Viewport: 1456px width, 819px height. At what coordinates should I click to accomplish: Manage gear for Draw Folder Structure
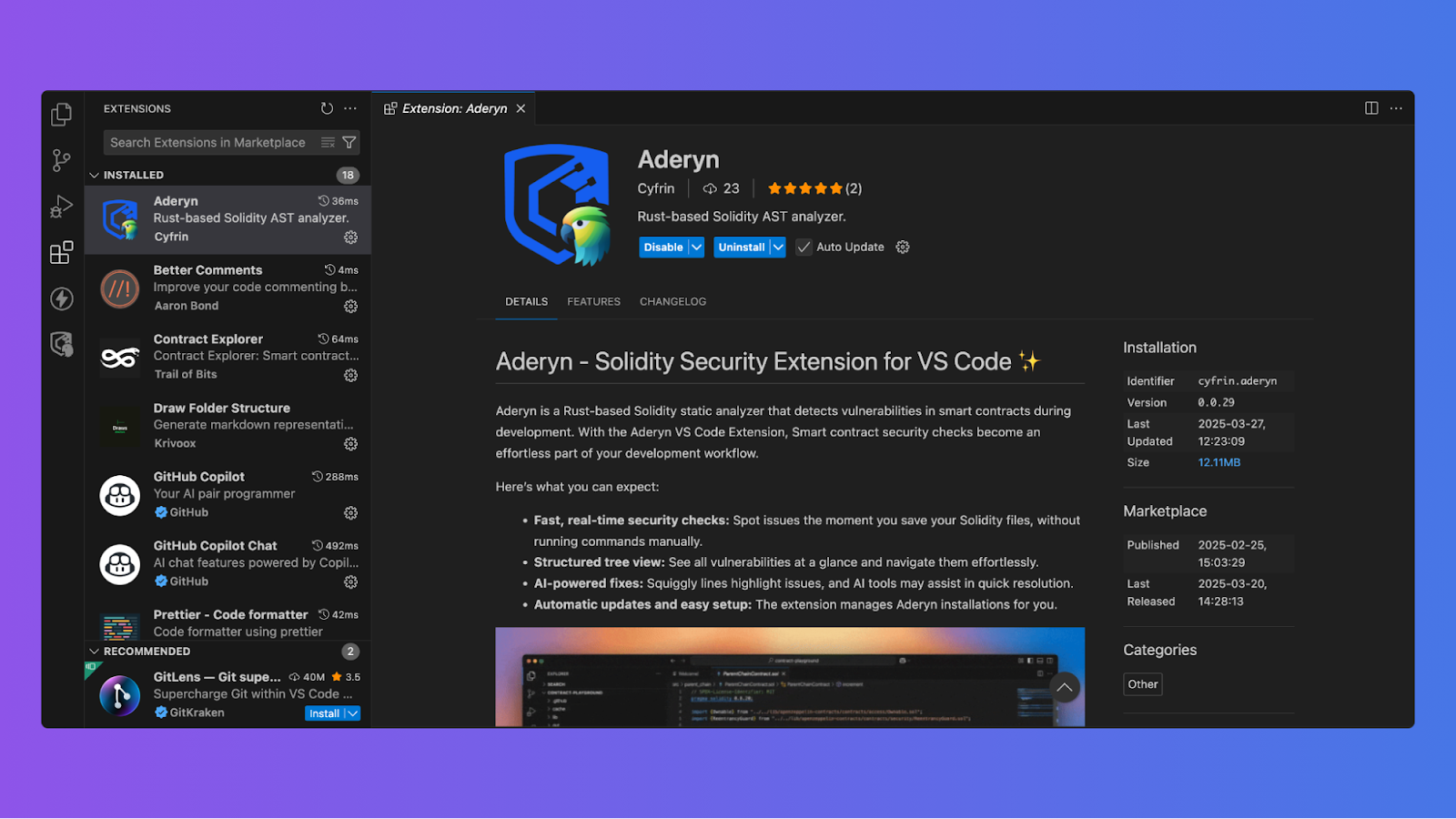(350, 444)
